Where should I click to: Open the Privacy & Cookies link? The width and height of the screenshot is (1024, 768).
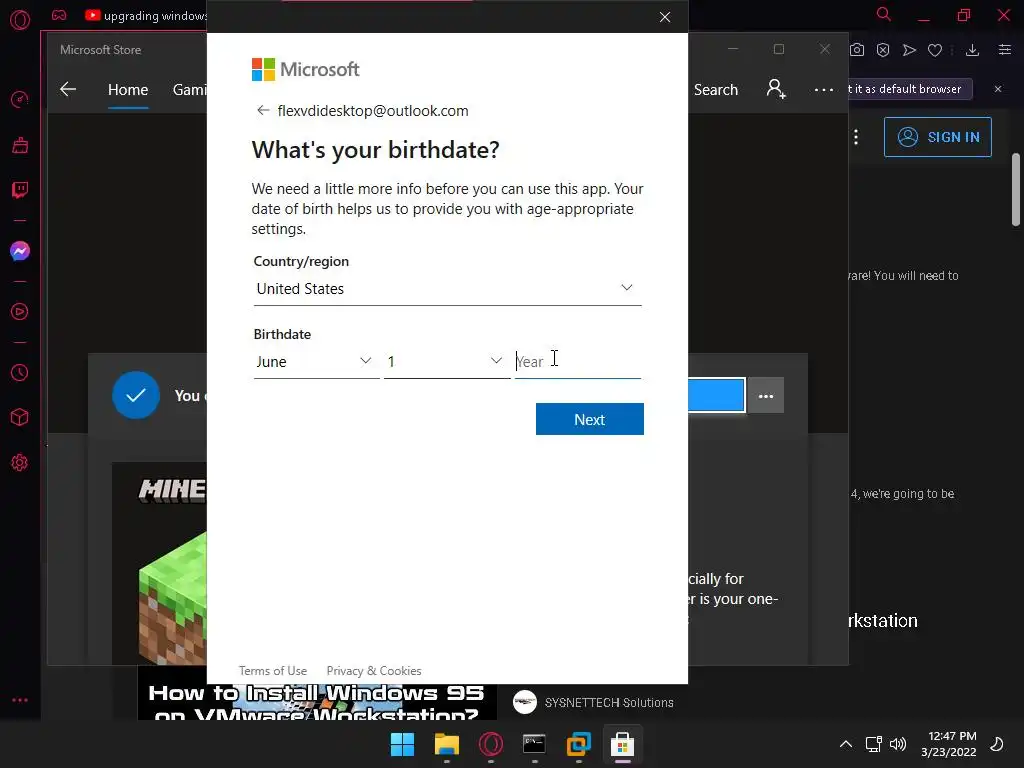click(374, 671)
